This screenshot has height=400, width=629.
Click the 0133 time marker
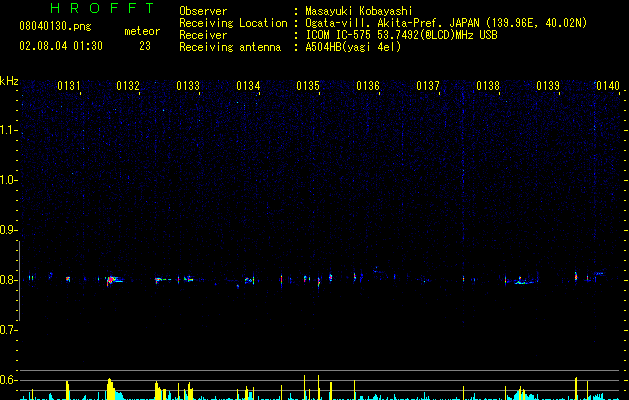pos(188,86)
